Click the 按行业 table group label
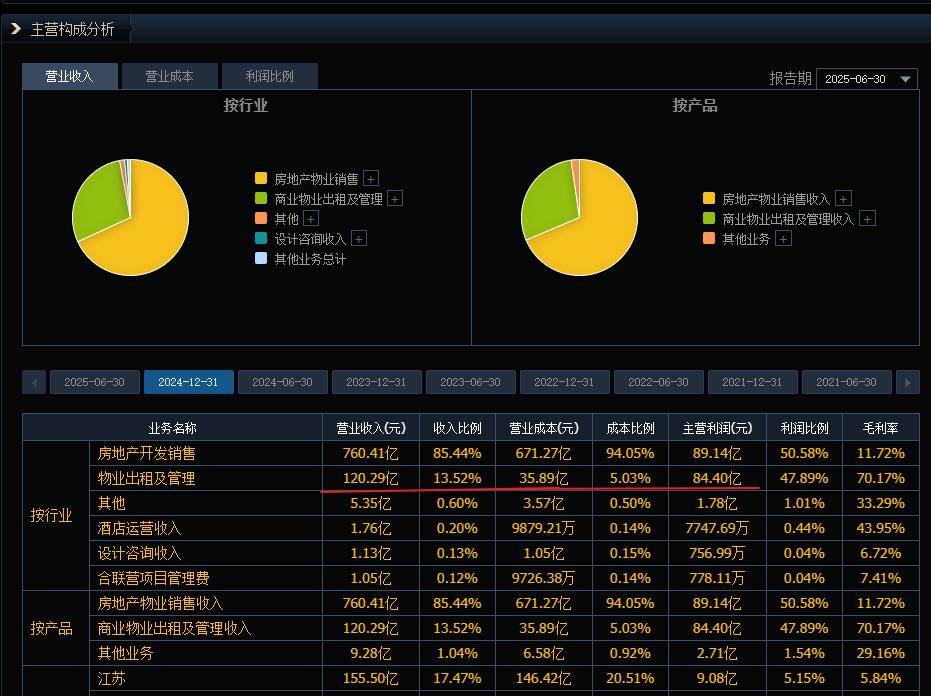The image size is (931, 696). tap(52, 515)
